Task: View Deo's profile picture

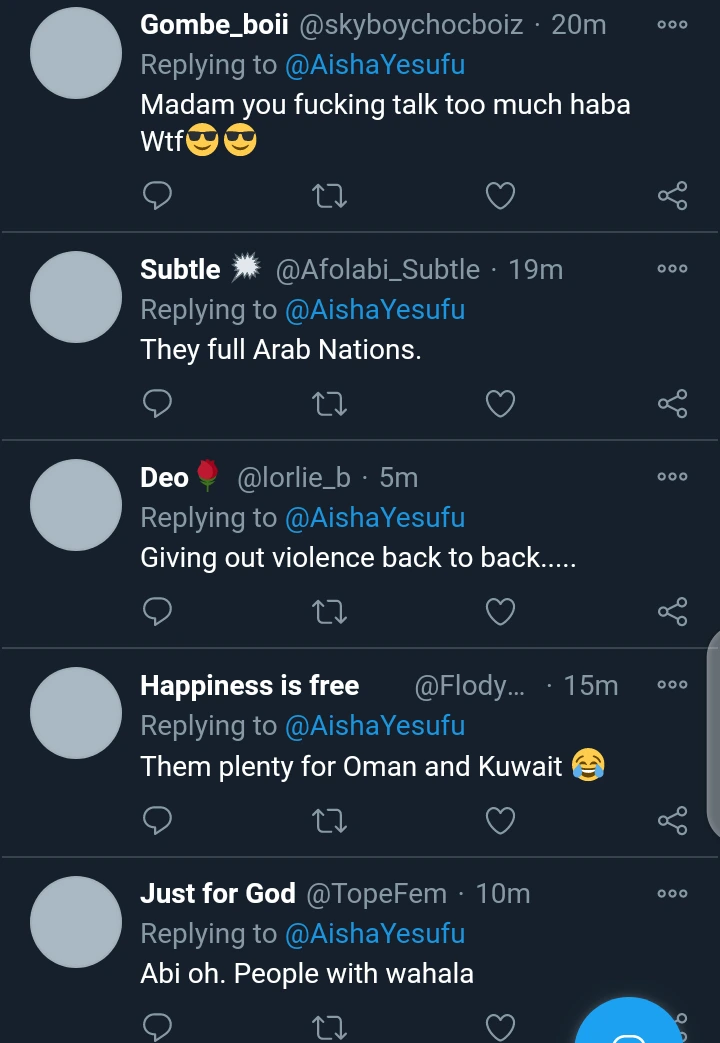Action: click(76, 505)
